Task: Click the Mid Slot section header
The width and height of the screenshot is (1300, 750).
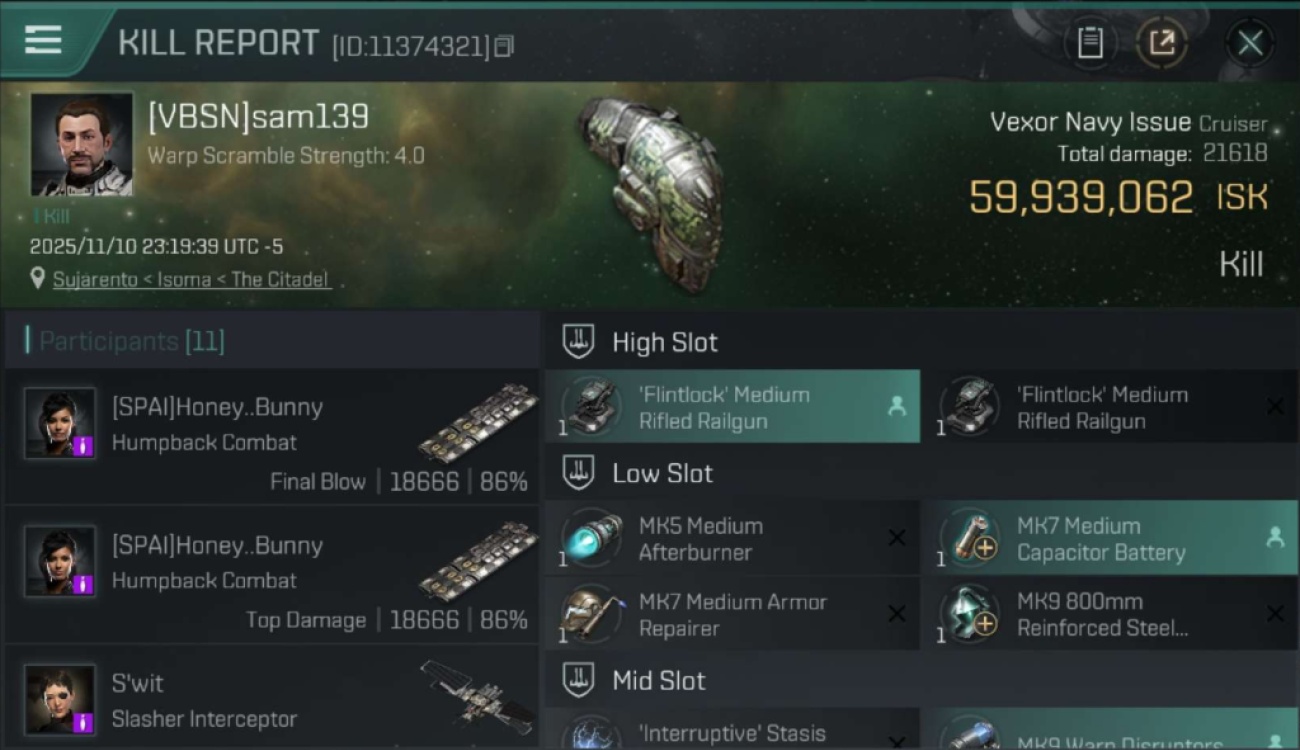Action: pyautogui.click(x=658, y=681)
